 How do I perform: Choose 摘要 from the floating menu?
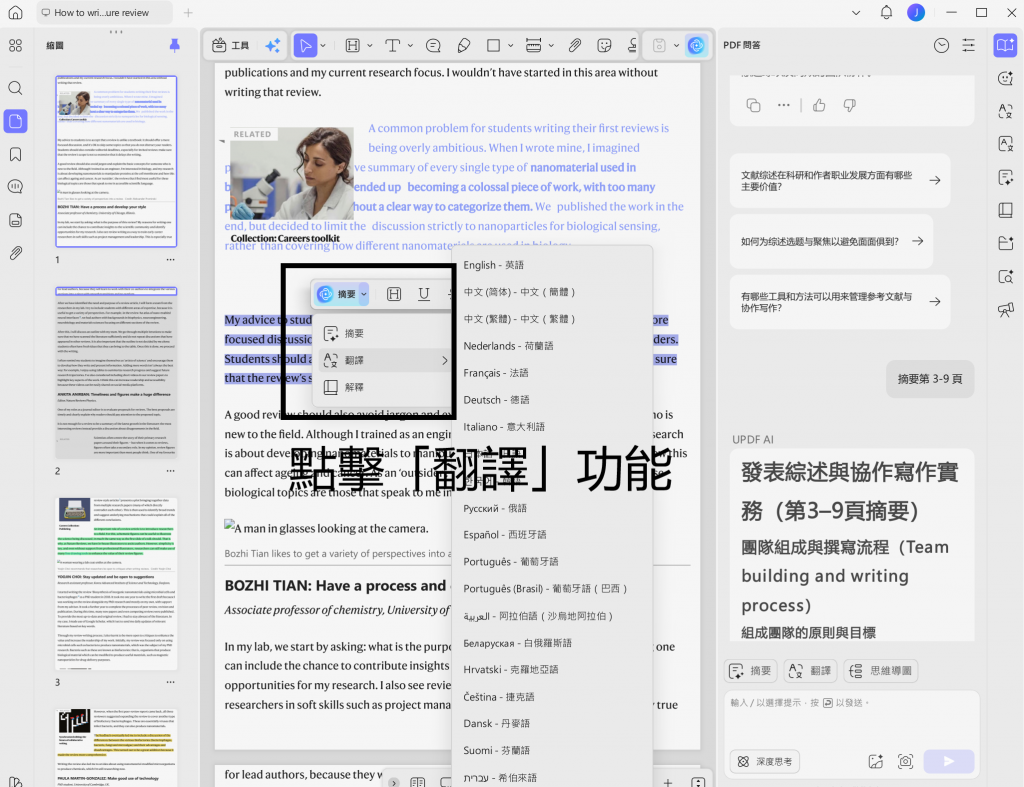[x=382, y=334]
